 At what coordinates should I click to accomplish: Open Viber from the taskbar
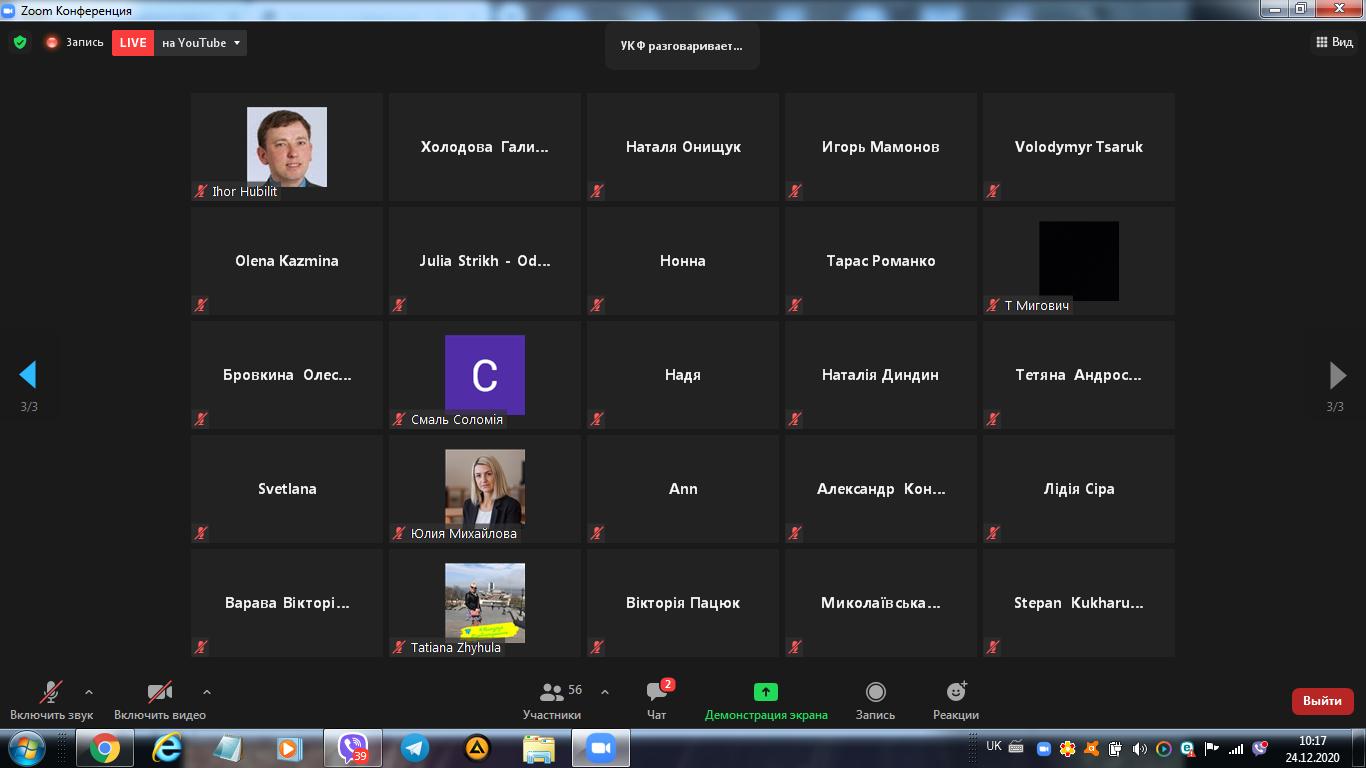click(353, 748)
